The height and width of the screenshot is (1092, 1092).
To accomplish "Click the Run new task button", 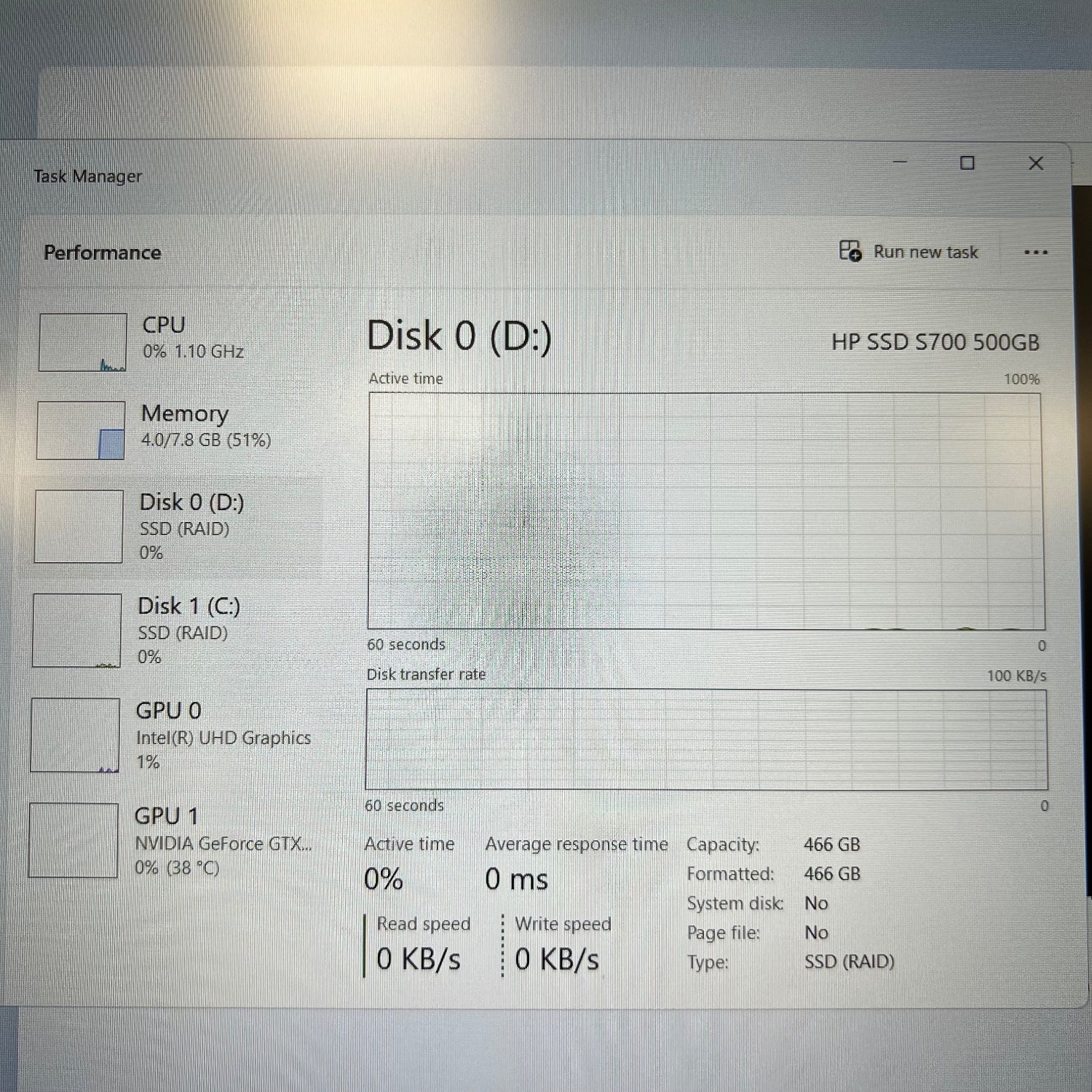I will pos(925,252).
